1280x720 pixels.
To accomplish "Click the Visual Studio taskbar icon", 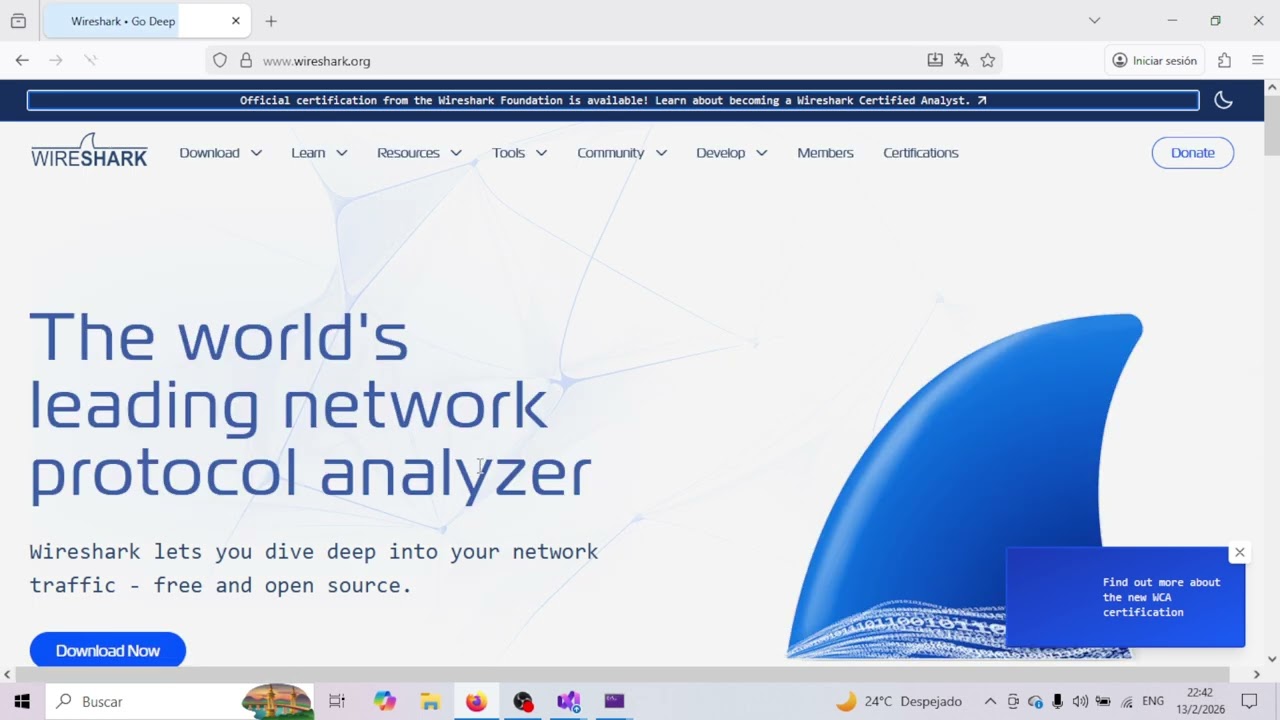I will click(x=568, y=701).
